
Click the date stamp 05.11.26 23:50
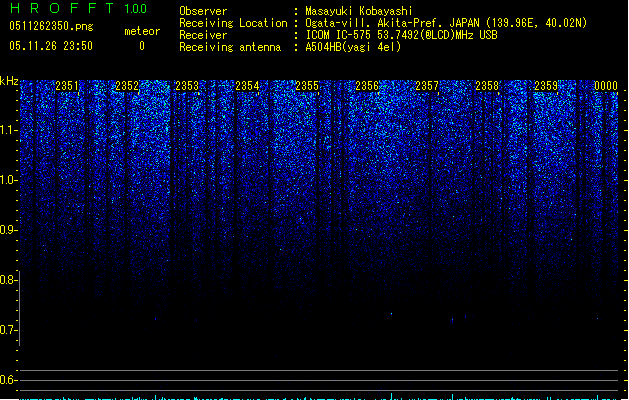(x=51, y=46)
